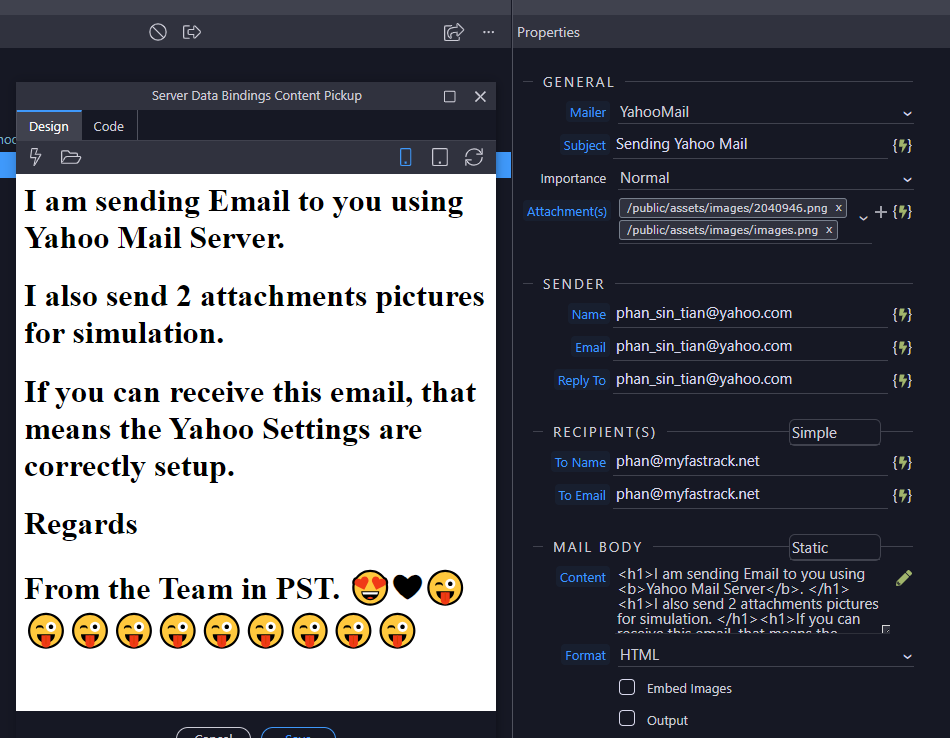Open data binding picker for sender Email
Viewport: 950px width, 738px height.
pos(902,347)
